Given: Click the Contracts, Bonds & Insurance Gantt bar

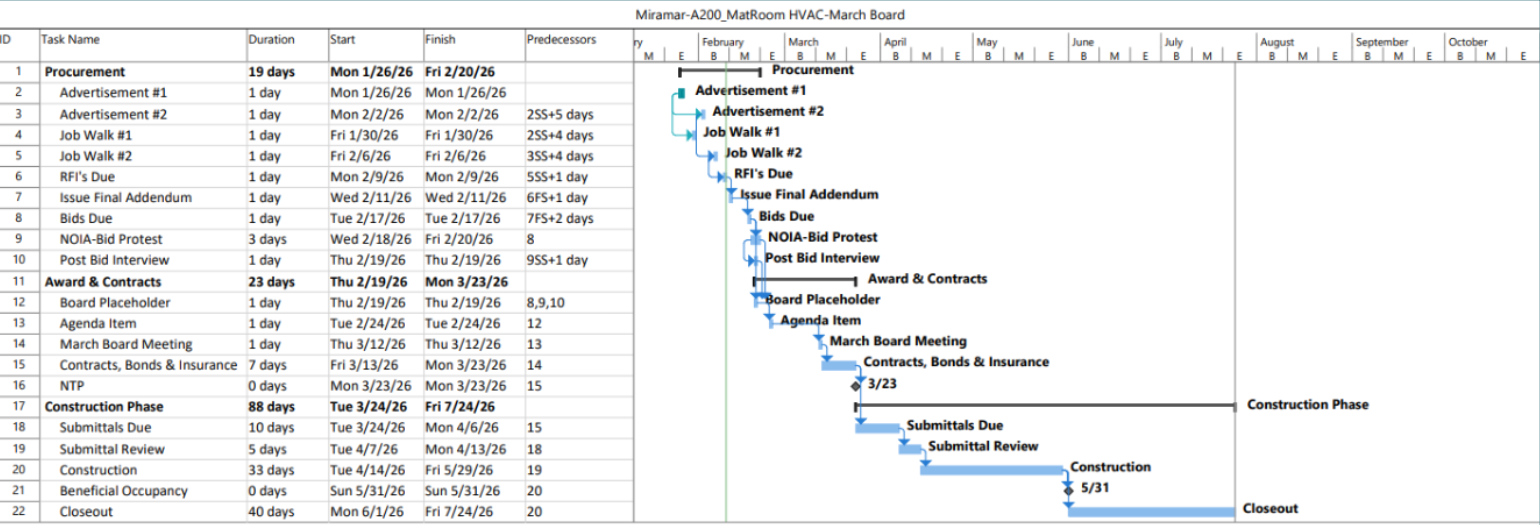Looking at the screenshot, I should 839,365.
